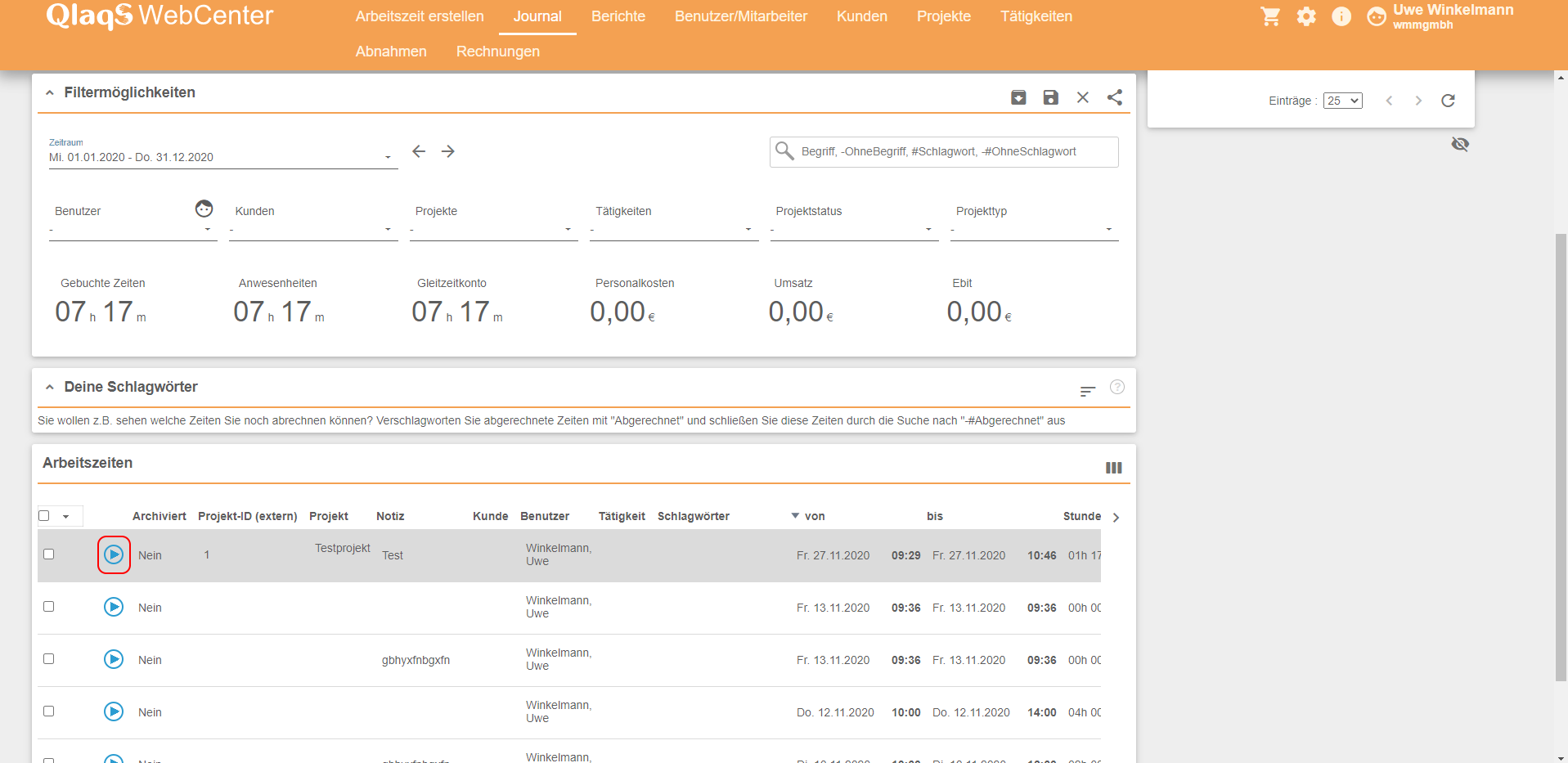The image size is (1568, 763).
Task: Start timer for the 12.11.2020 row
Action: click(x=114, y=711)
